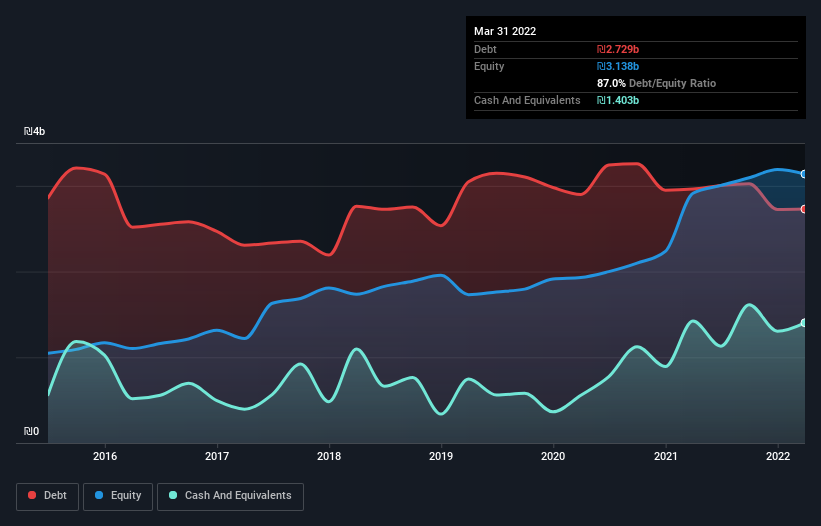The image size is (821, 526).
Task: Click the ₪4b y-axis label
Action: click(x=34, y=131)
